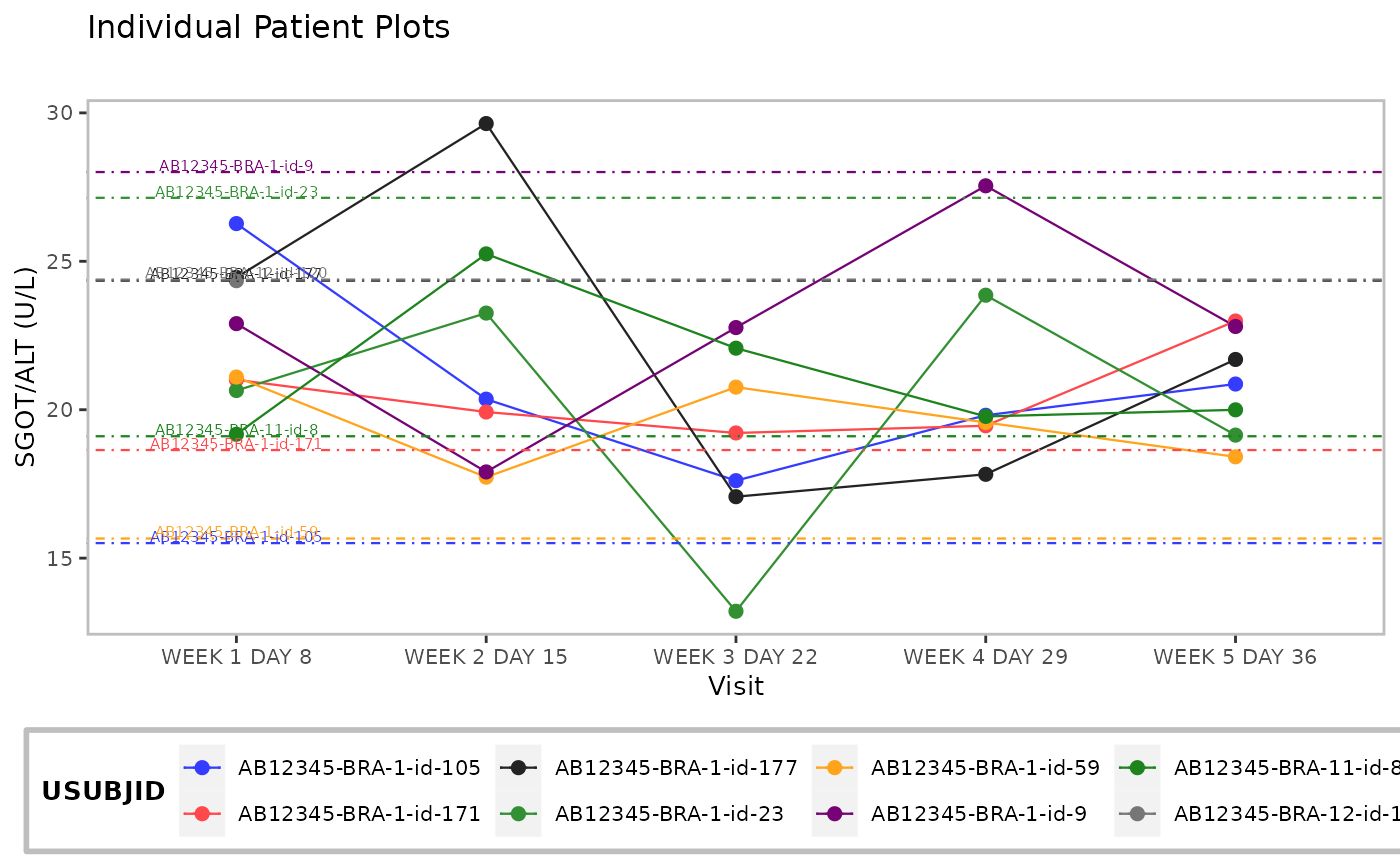This screenshot has width=1400, height=866.
Task: Click the USUBJID legend title
Action: (104, 792)
